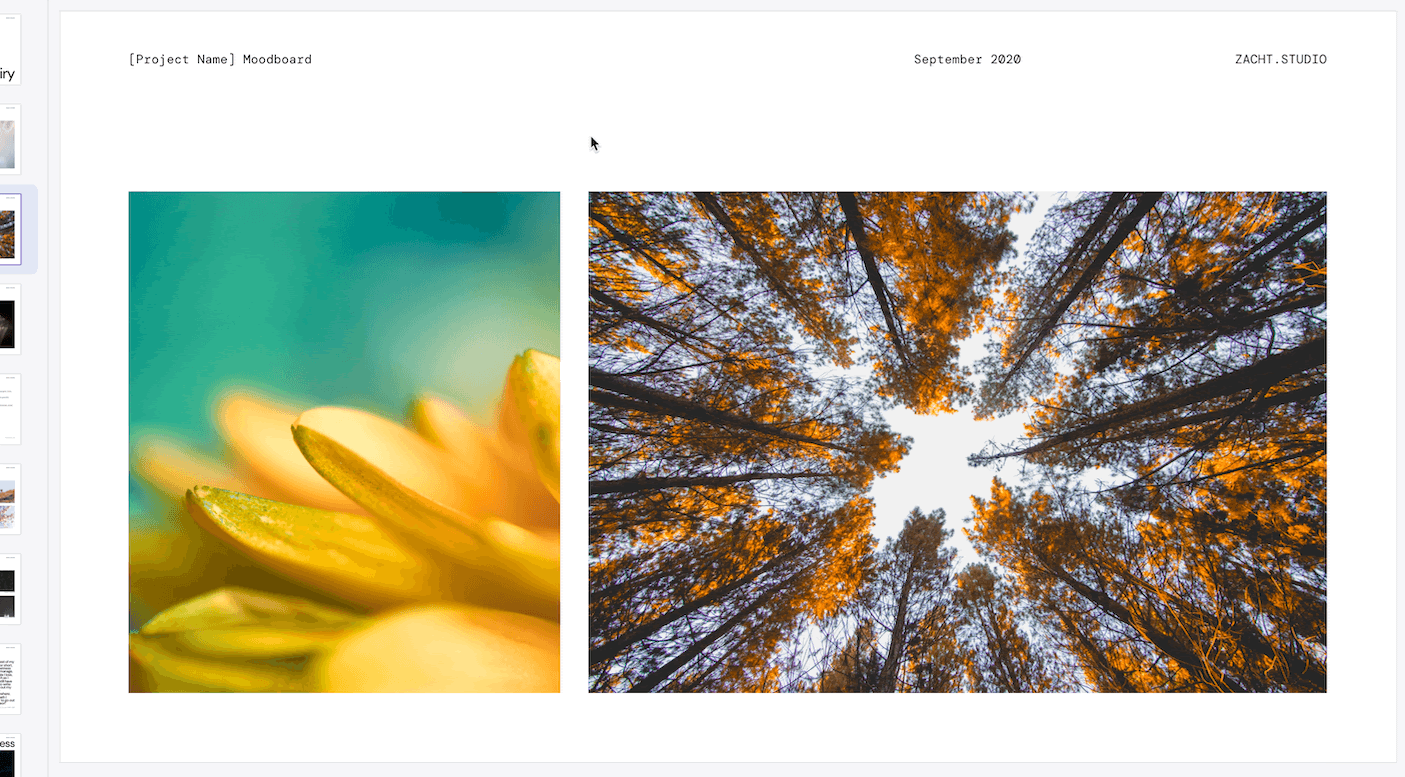Viewport: 1405px width, 777px height.
Task: Open the thumbnail with two stacked dark images
Action: point(9,589)
